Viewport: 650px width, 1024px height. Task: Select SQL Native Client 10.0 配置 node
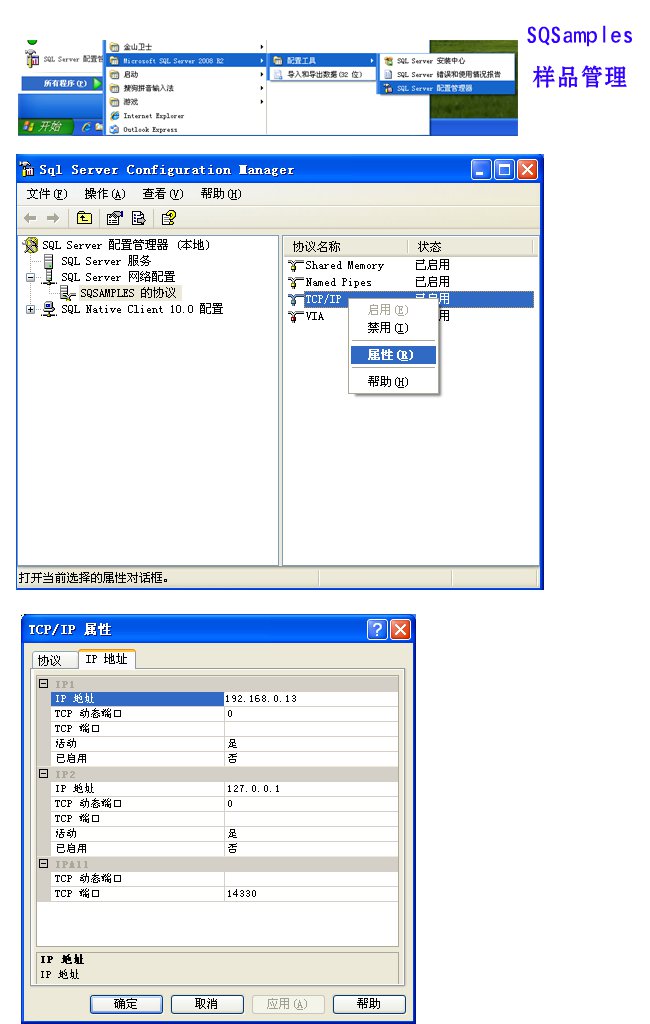142,310
